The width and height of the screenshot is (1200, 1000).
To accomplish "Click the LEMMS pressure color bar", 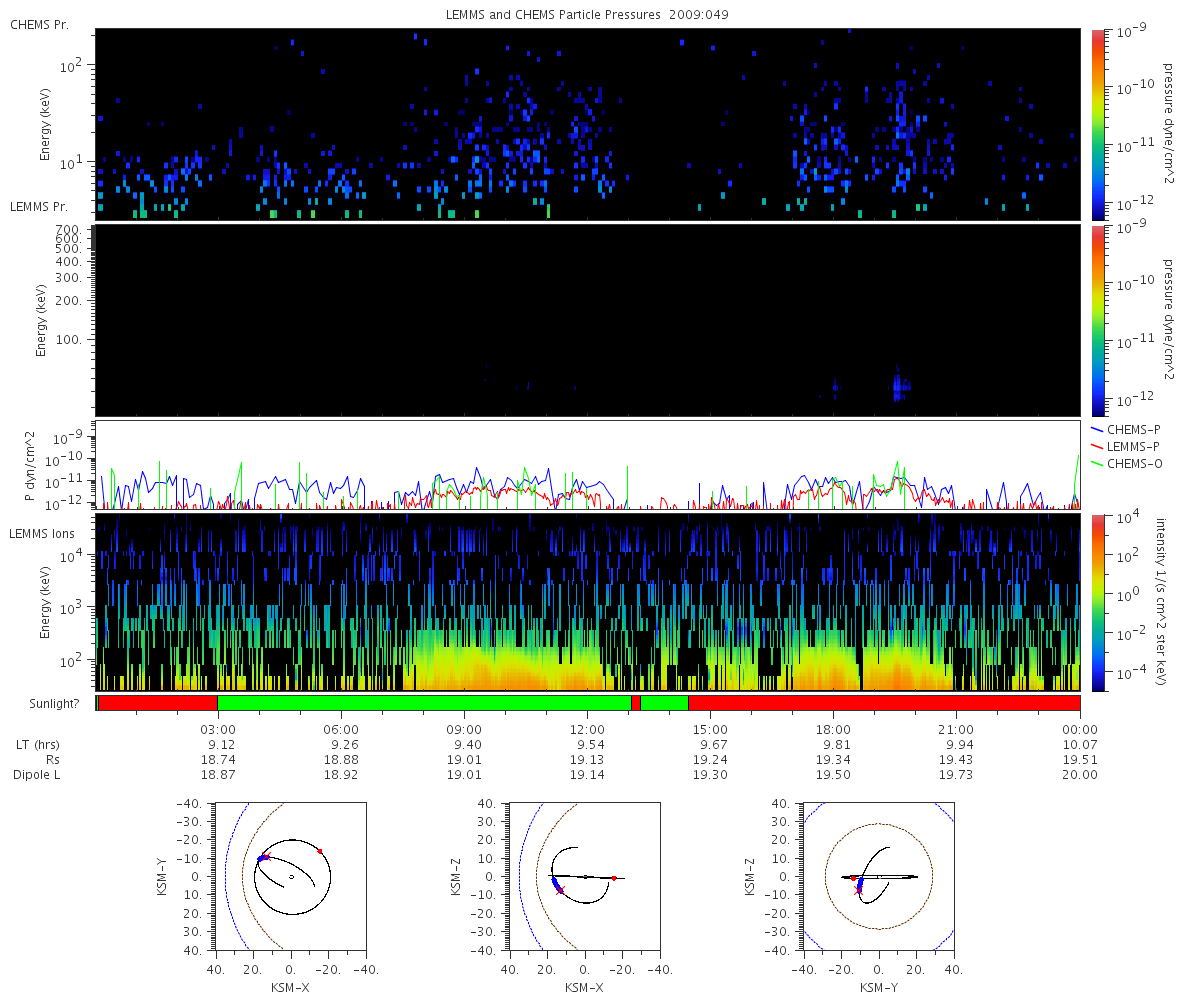I will 1098,320.
